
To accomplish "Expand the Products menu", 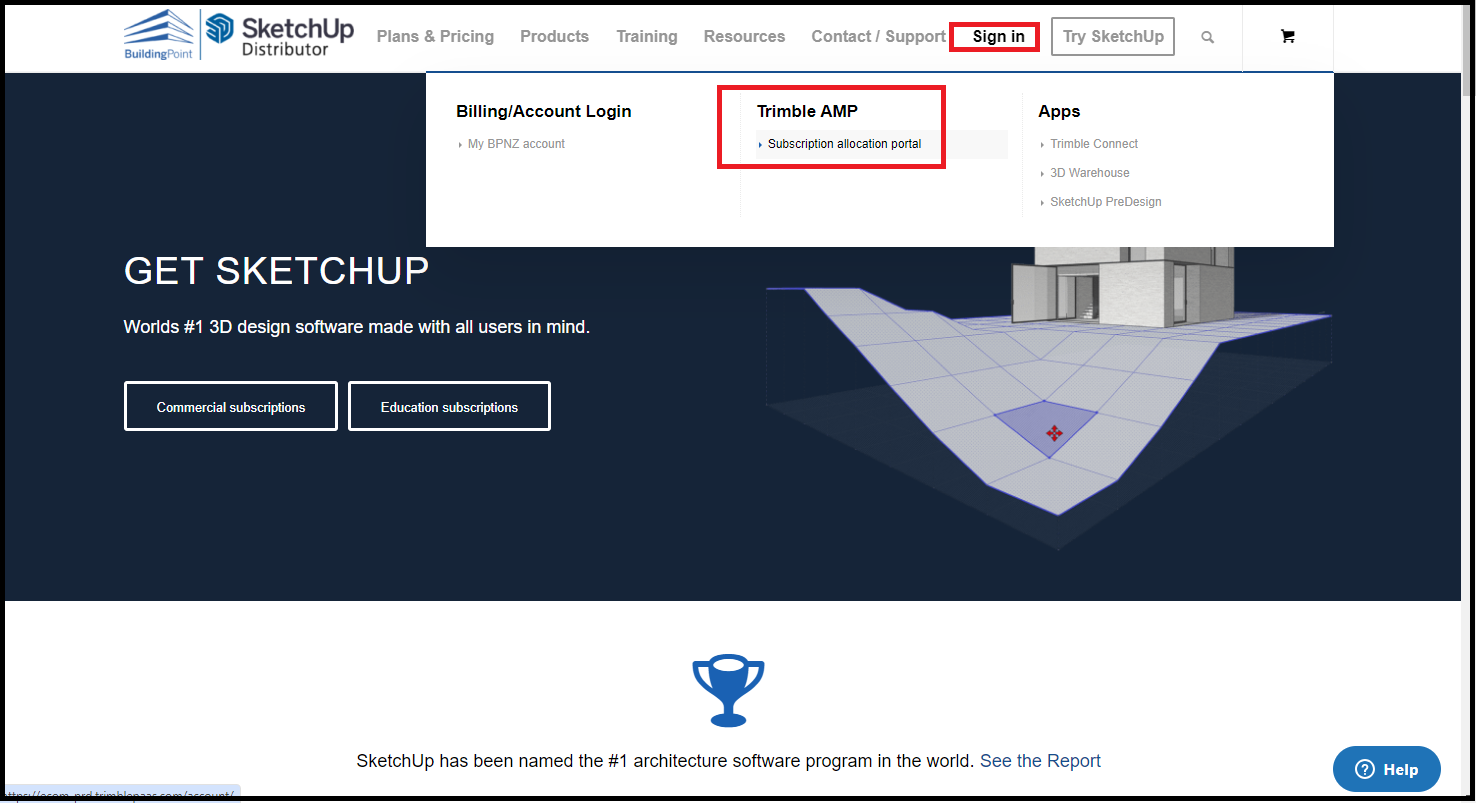I will click(554, 37).
